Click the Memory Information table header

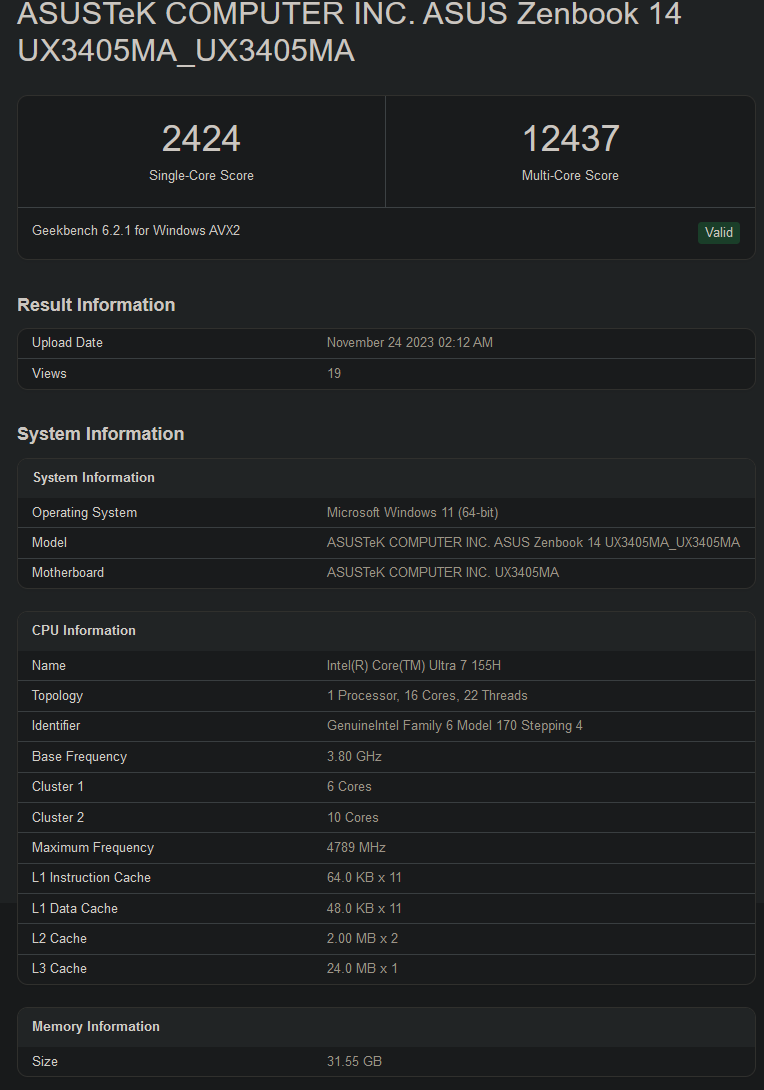coord(96,1027)
